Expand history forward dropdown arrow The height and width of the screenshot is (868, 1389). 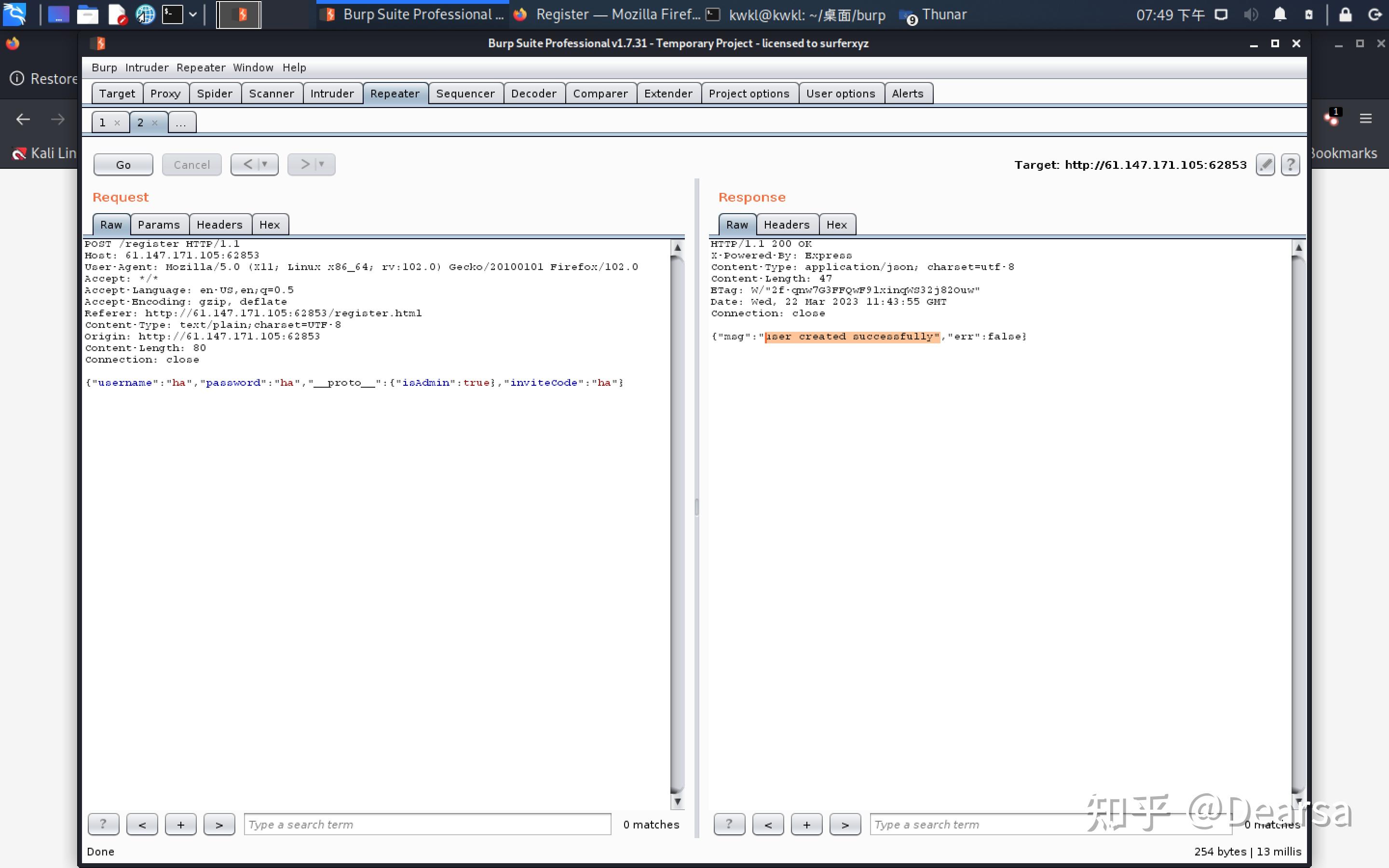pos(321,164)
